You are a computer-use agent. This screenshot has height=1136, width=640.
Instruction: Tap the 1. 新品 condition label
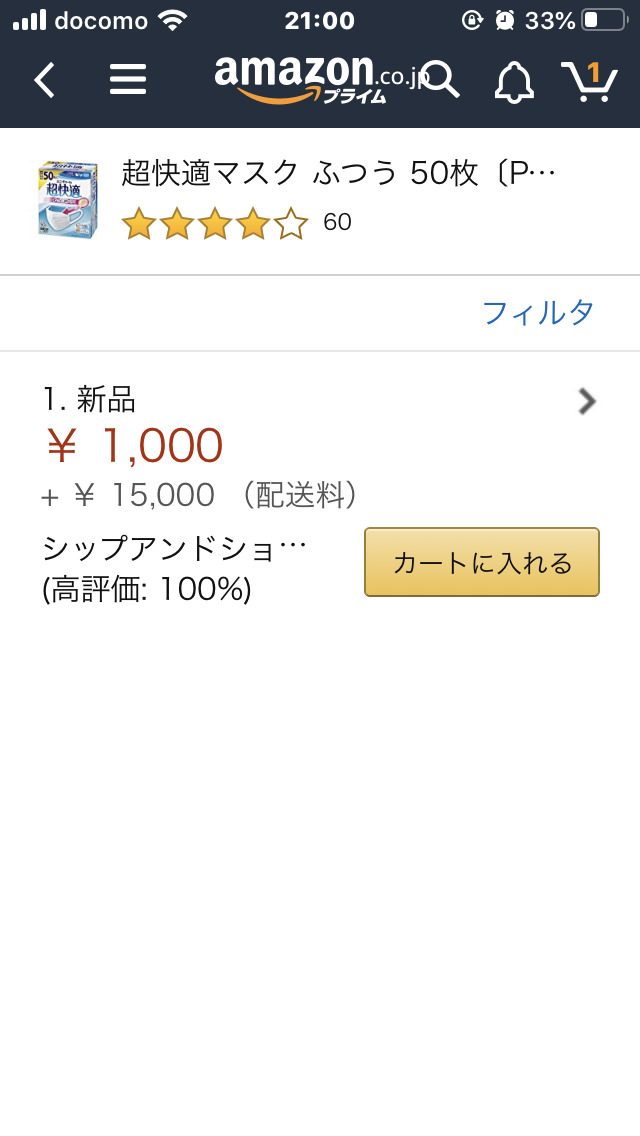click(89, 400)
